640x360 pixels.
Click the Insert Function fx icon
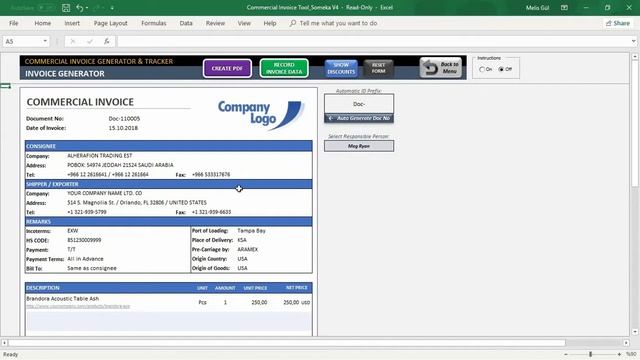[x=107, y=41]
